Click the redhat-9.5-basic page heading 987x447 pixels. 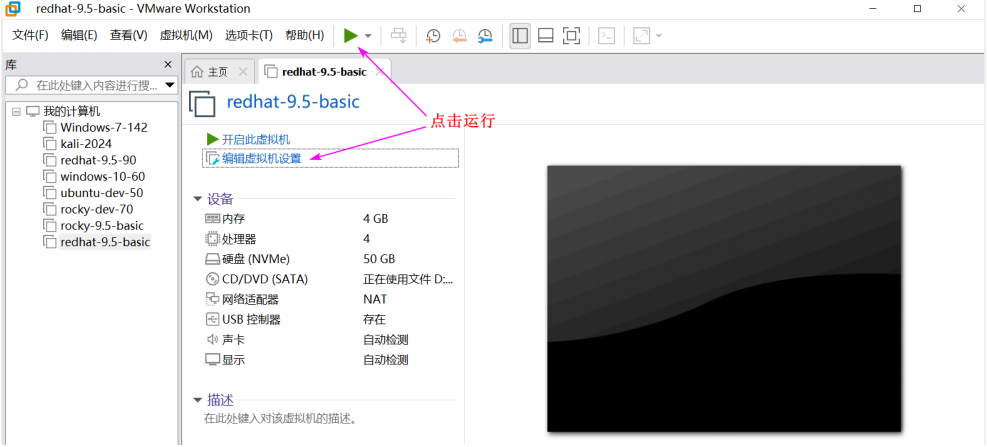293,102
